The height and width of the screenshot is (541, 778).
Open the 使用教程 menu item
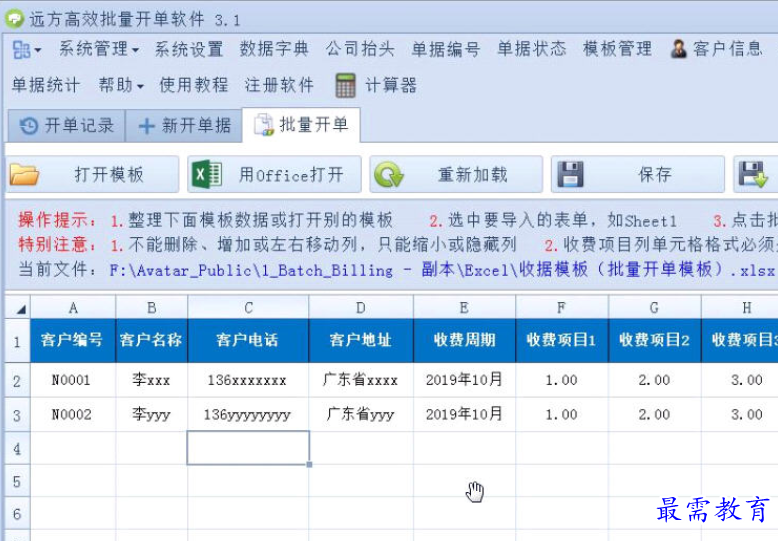point(194,85)
